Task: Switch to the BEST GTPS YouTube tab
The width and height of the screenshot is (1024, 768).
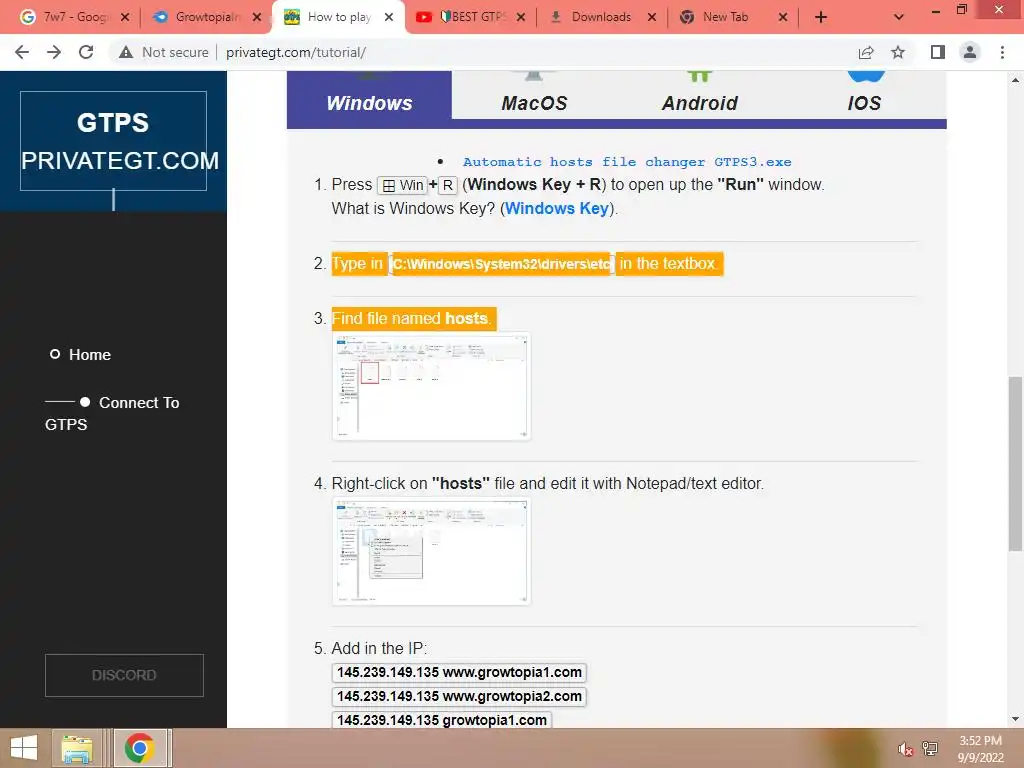Action: 470,17
